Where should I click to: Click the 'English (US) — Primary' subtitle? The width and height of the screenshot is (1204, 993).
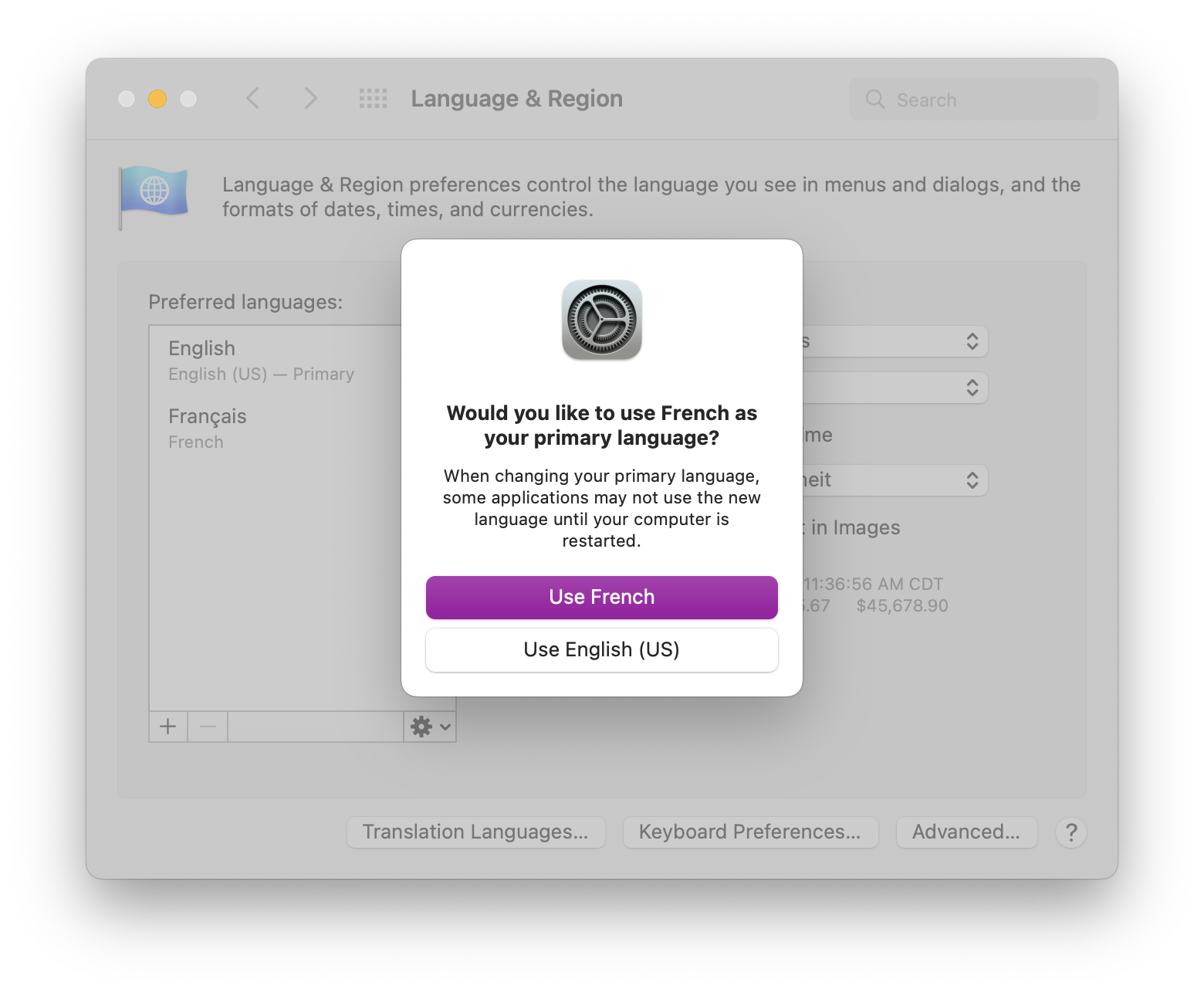tap(261, 374)
